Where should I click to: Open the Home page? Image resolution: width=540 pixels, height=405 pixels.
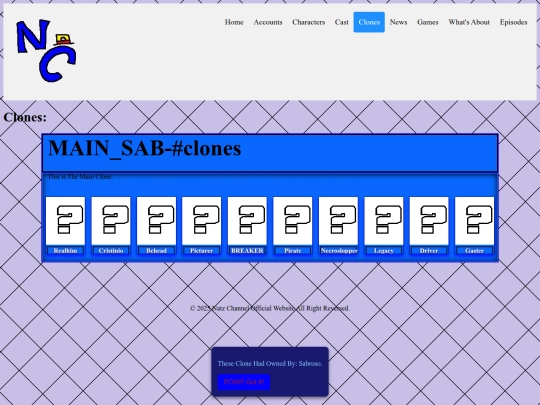(x=234, y=22)
